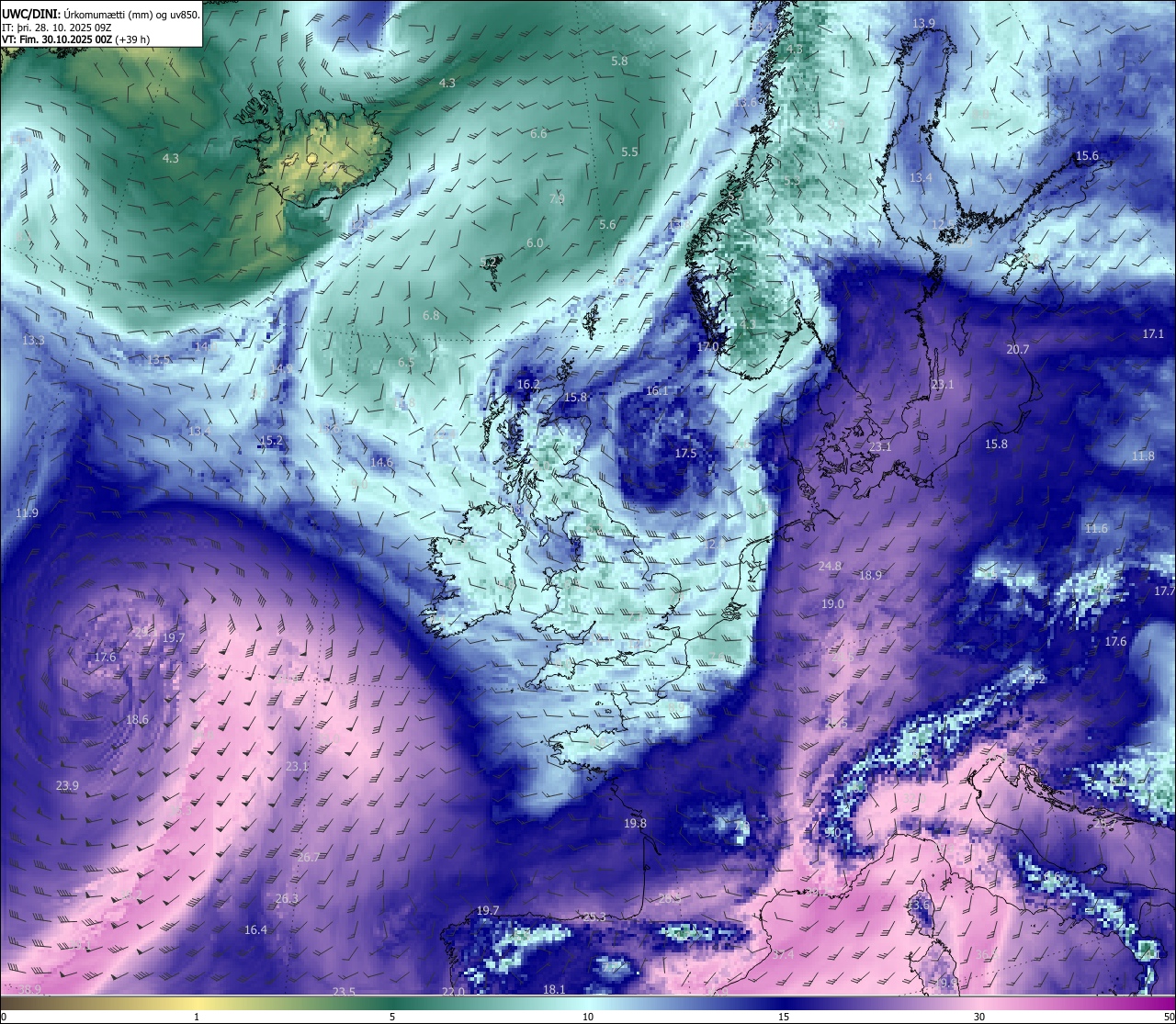The width and height of the screenshot is (1176, 1024).
Task: Click the 19.8 value over western France
Action: (x=635, y=824)
